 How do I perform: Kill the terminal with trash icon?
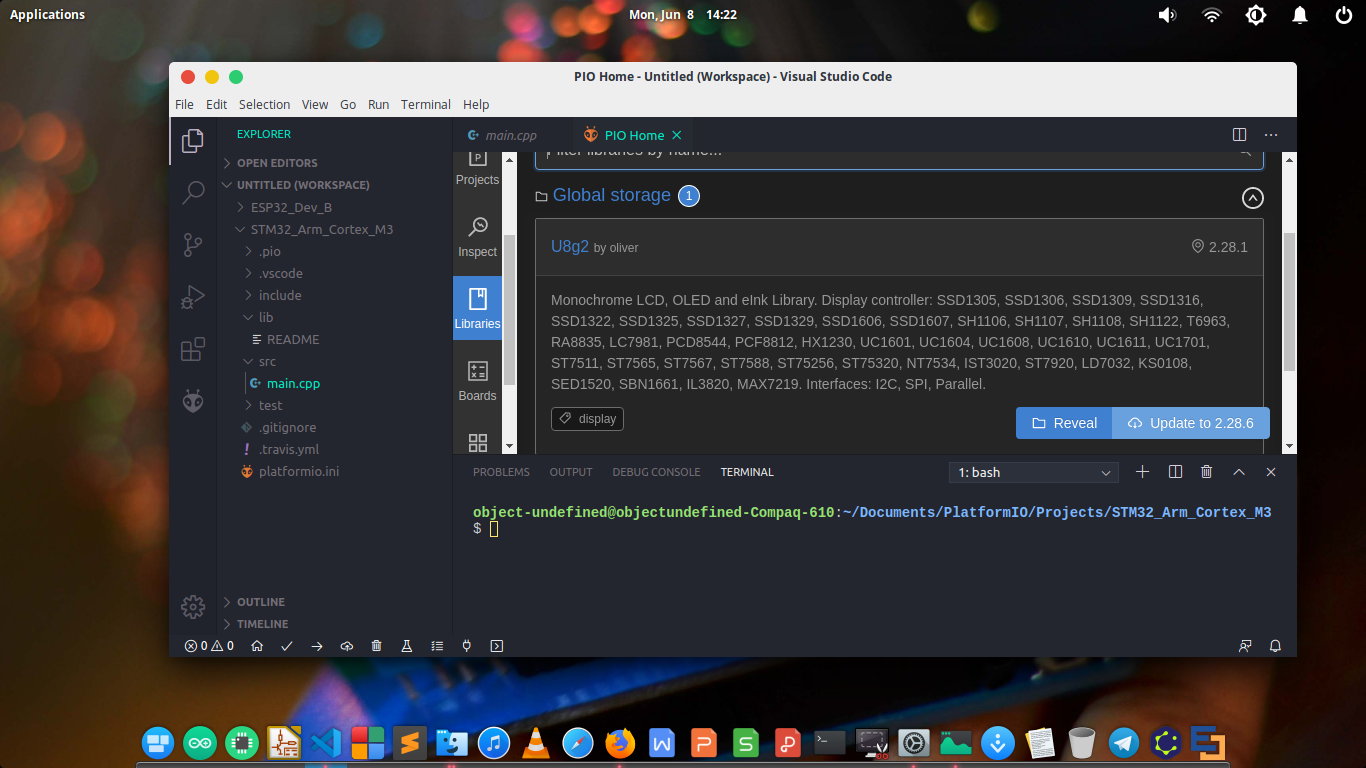(1207, 472)
